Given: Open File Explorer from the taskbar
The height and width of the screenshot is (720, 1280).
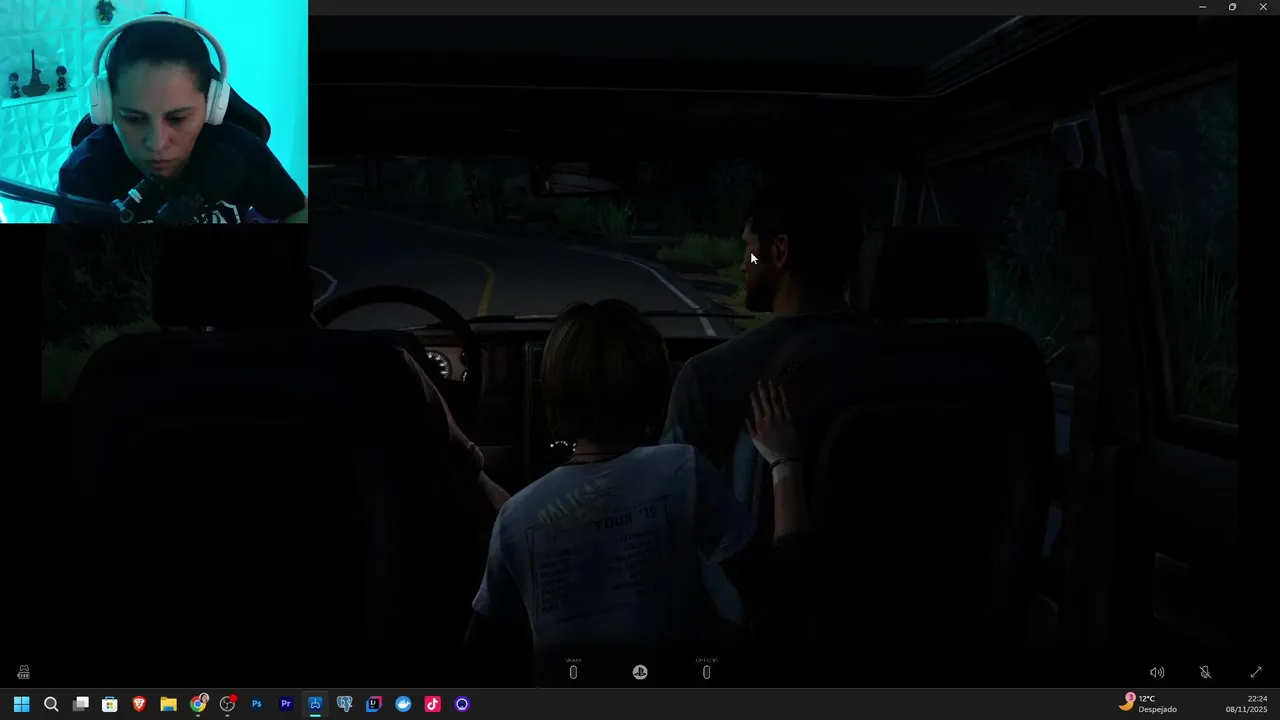Looking at the screenshot, I should (x=168, y=704).
